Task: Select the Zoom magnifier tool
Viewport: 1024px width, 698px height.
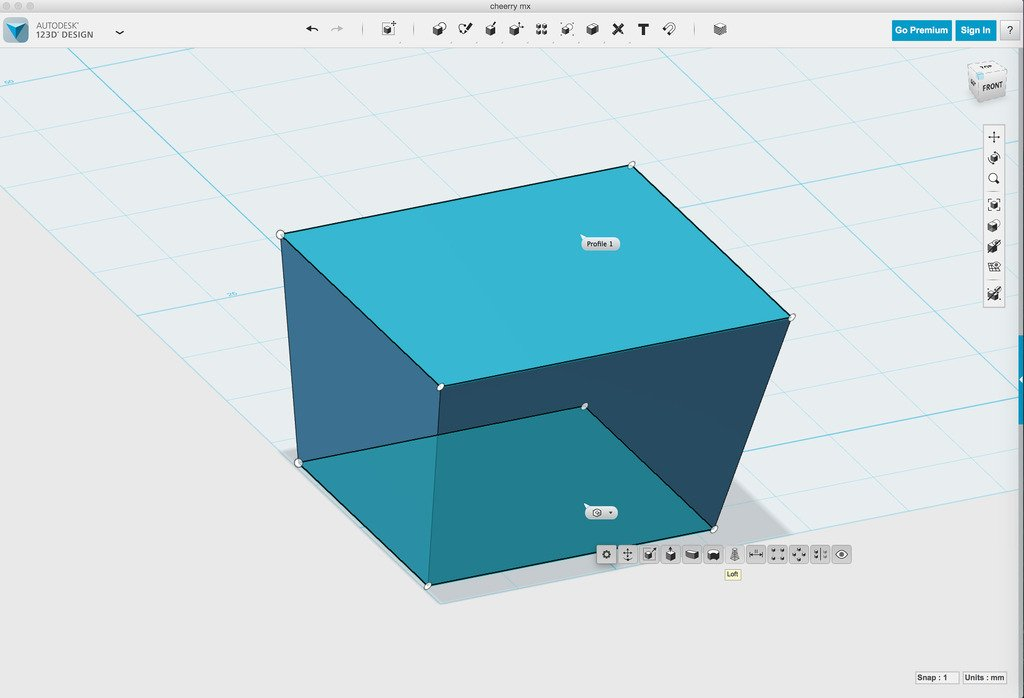Action: (994, 178)
